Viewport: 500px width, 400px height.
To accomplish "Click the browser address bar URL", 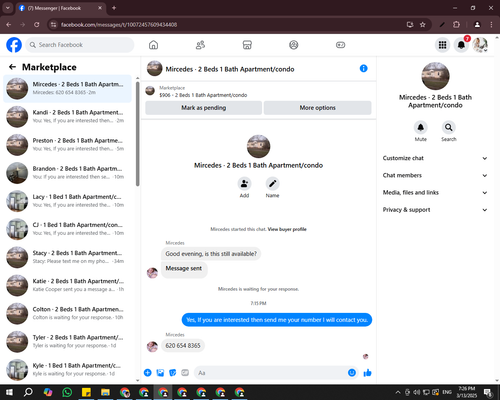I will 119,25.
